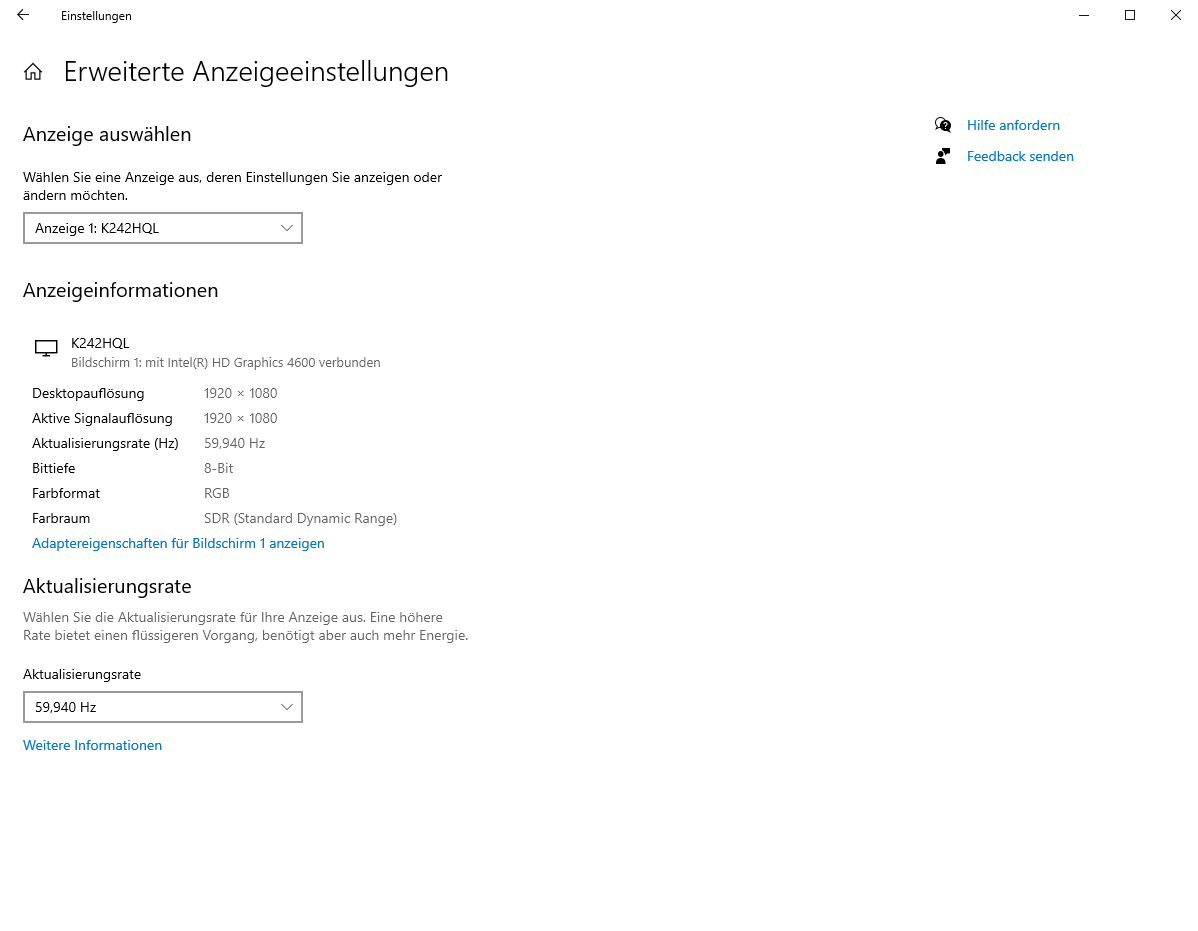Click the K242HQL monitor icon
Image resolution: width=1198 pixels, height=931 pixels.
coord(46,348)
